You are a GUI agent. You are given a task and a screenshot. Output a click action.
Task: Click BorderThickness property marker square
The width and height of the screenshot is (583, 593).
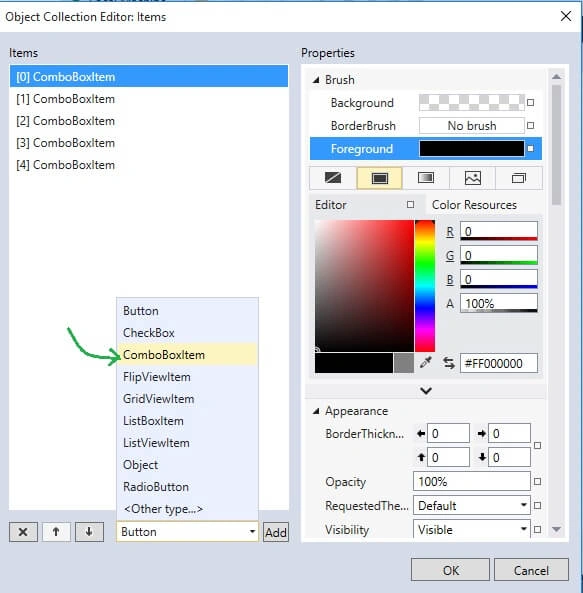pyautogui.click(x=537, y=446)
